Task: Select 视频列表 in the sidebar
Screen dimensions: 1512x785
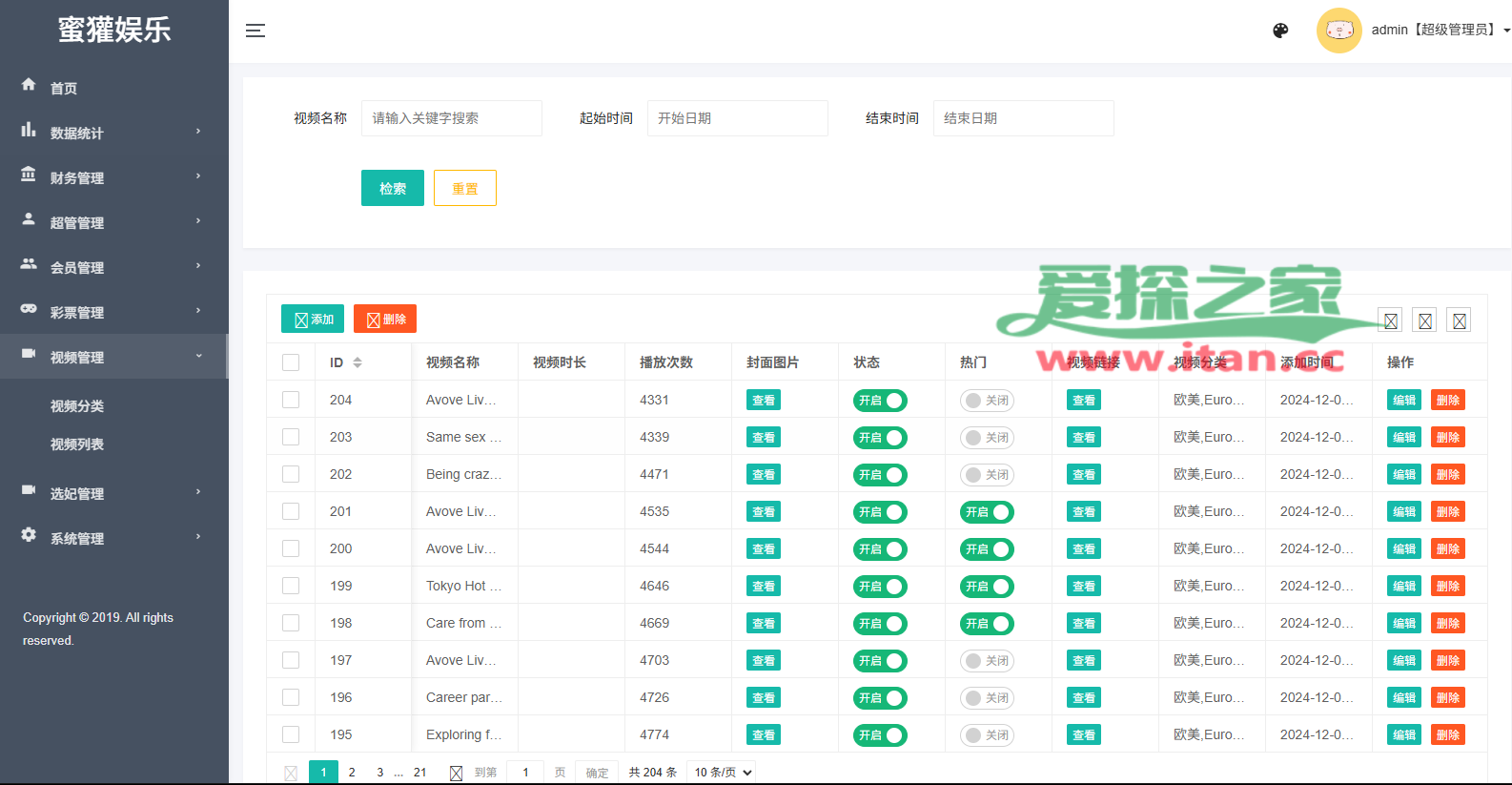Action: coord(77,444)
